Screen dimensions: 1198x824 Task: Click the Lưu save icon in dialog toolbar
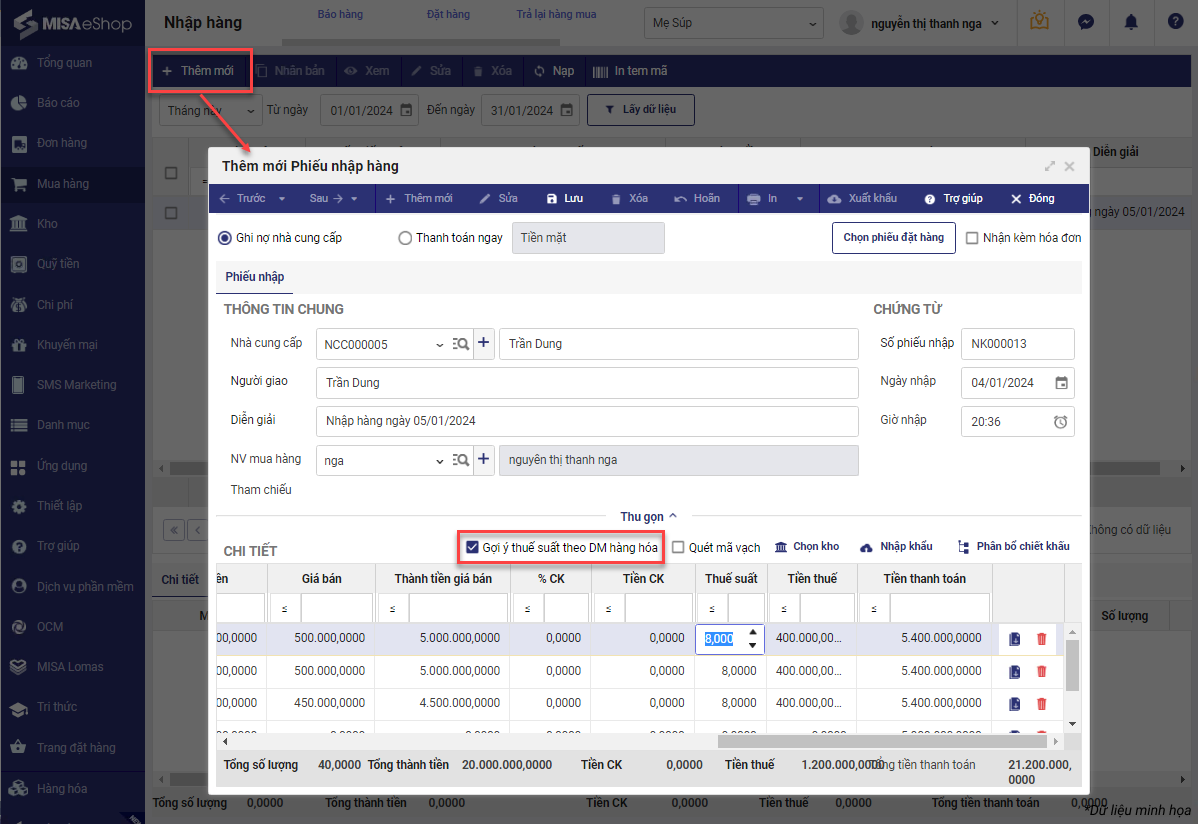pos(551,199)
